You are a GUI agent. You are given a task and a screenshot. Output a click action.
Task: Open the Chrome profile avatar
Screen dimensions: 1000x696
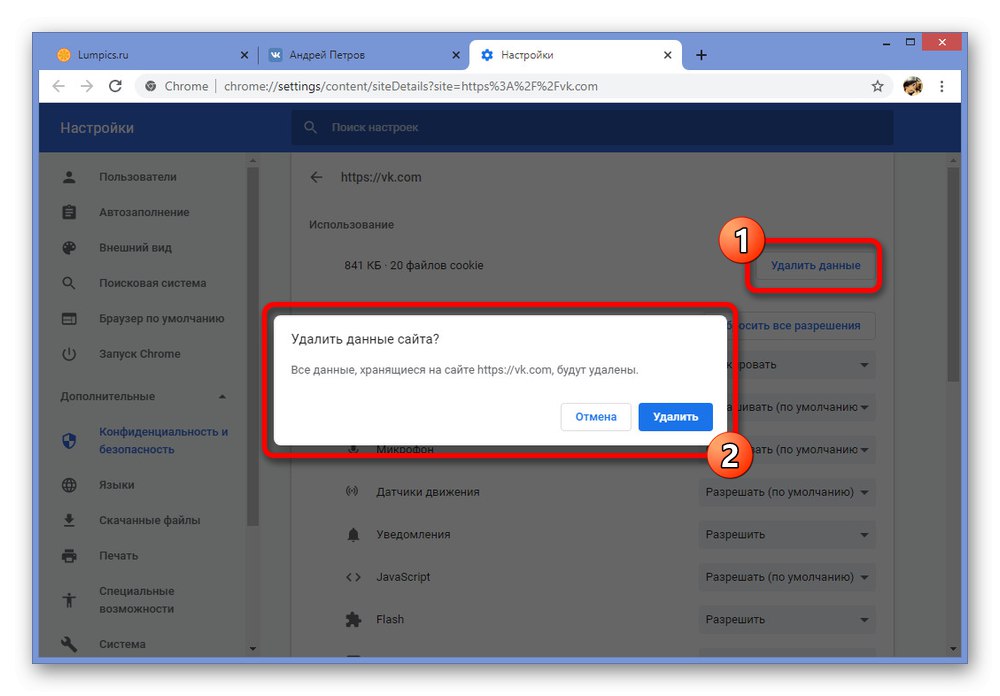(x=913, y=86)
